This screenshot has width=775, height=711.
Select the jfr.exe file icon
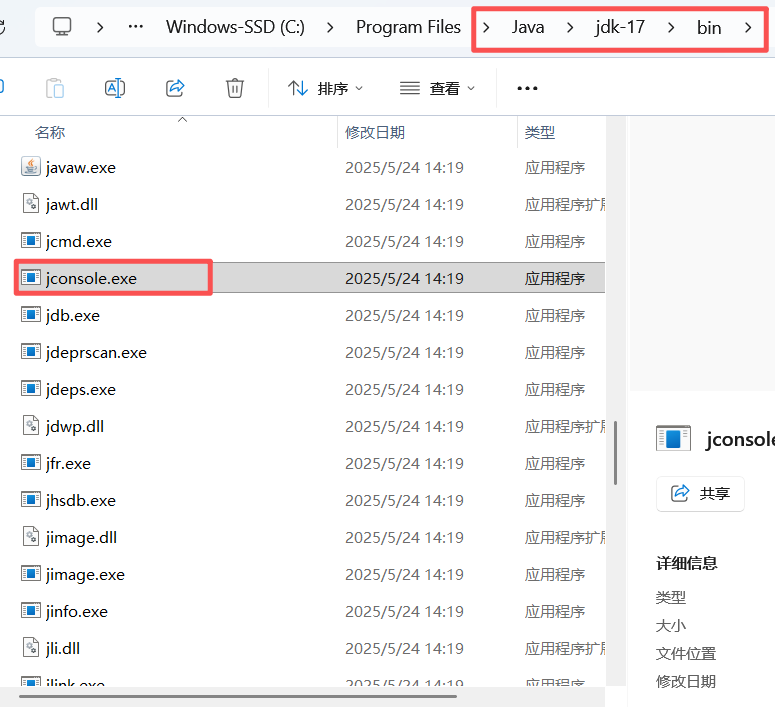31,463
